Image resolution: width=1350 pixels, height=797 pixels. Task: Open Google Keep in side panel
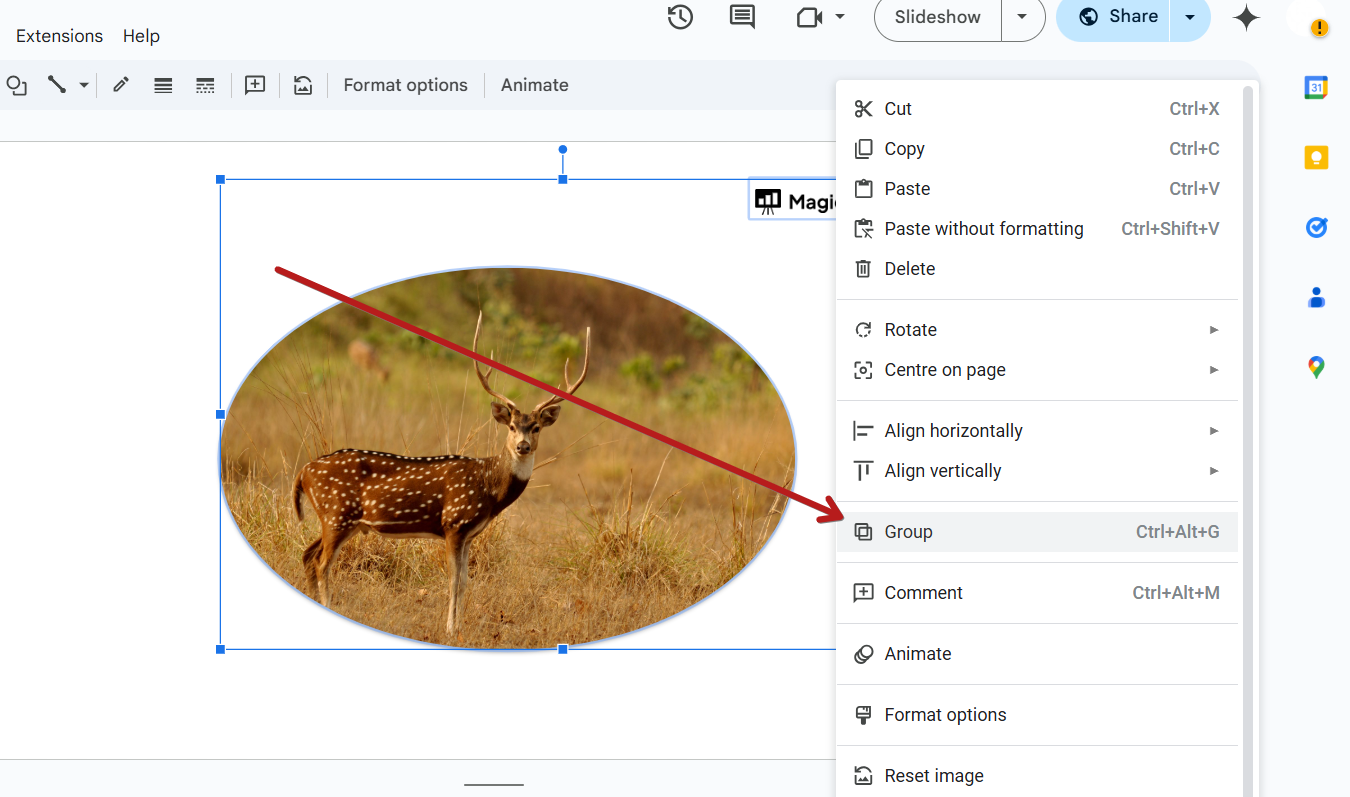click(x=1316, y=158)
